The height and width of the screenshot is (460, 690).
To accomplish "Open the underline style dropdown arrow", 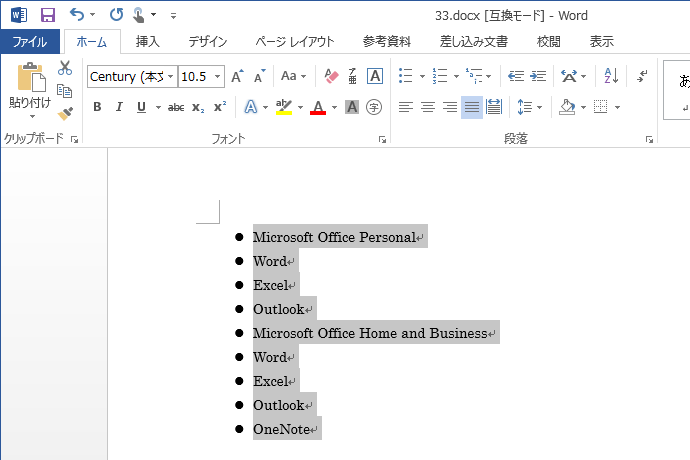I will coord(158,107).
